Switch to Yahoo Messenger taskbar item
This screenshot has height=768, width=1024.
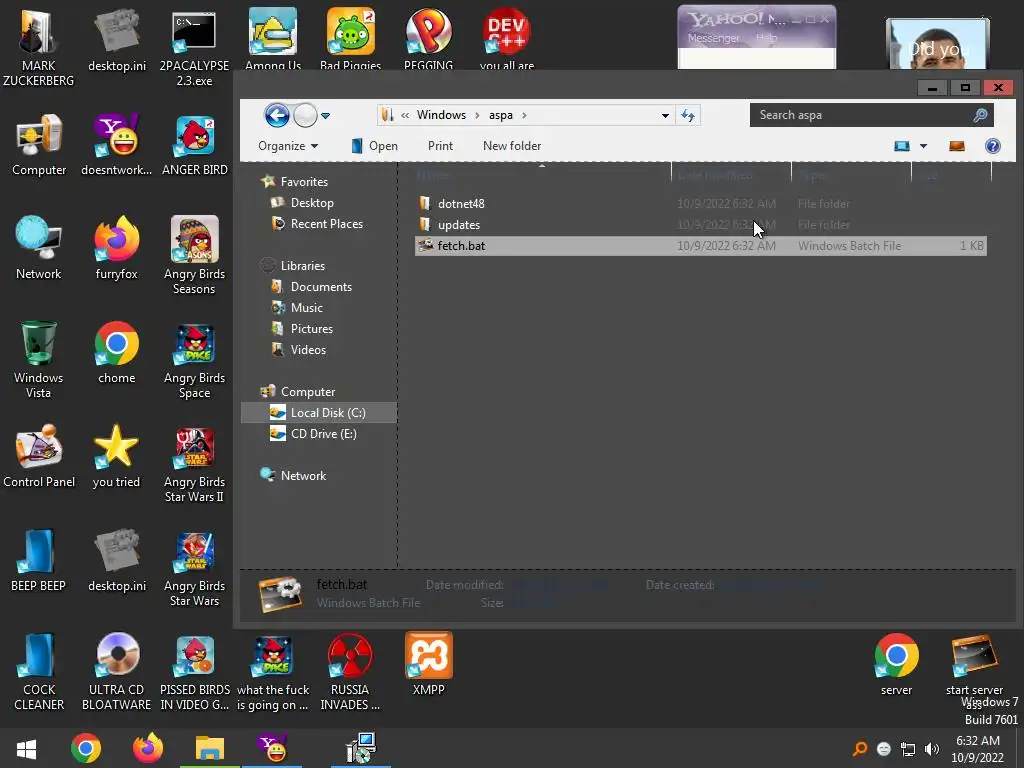272,748
